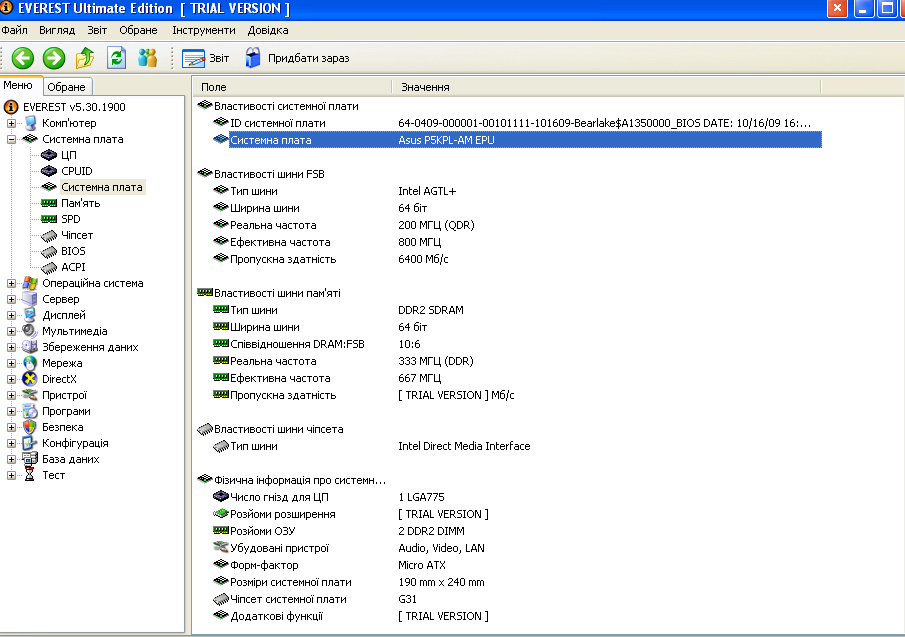Select Intel Direct Media Interface value
The height and width of the screenshot is (637, 905).
pos(464,446)
